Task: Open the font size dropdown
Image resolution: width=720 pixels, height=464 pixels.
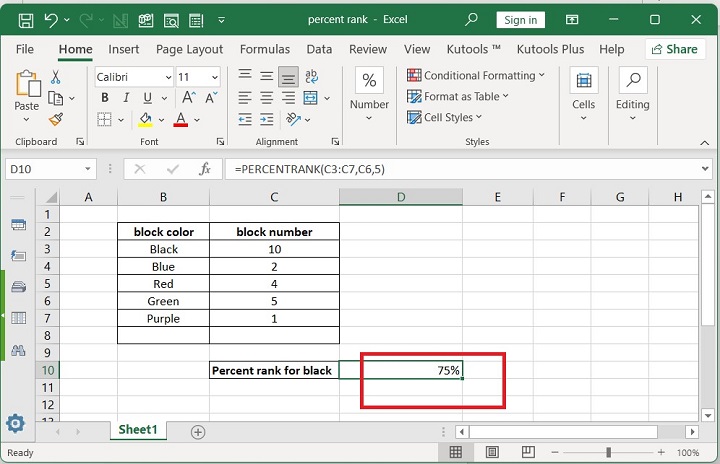Action: 215,77
